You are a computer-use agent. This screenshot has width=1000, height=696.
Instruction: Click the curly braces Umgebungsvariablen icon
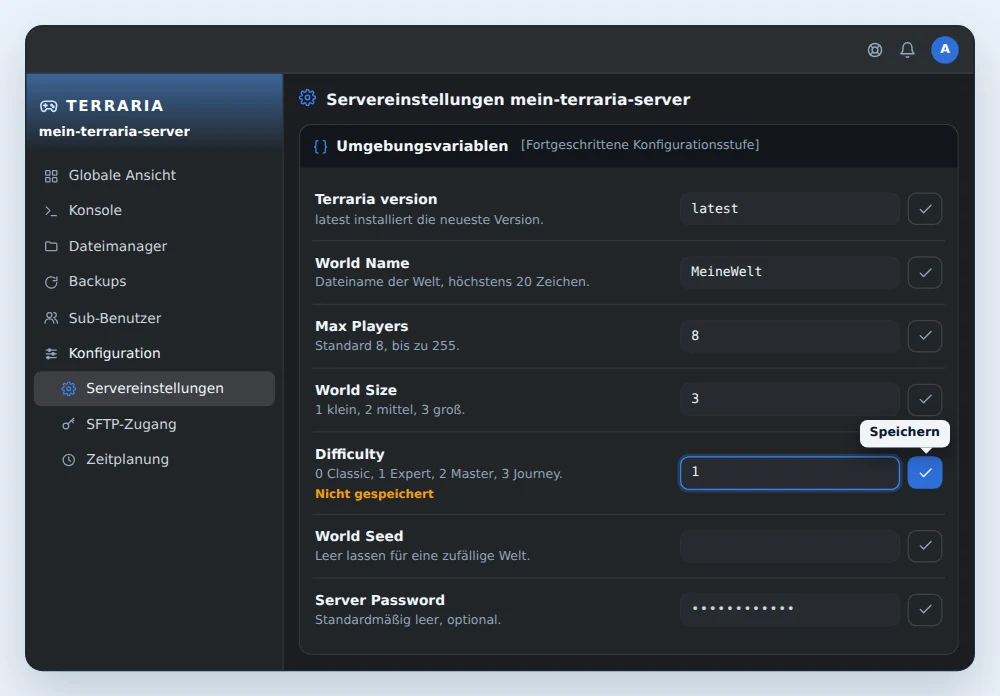click(x=321, y=146)
